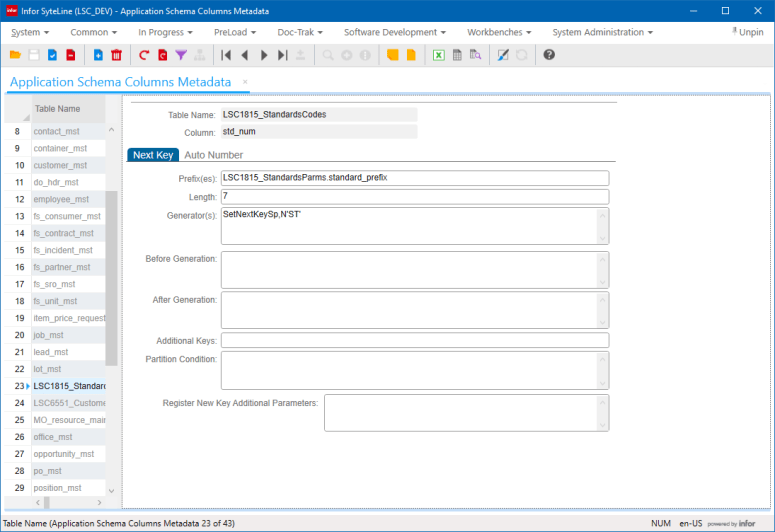
Task: Click the Table Name read-only field
Action: 319,115
